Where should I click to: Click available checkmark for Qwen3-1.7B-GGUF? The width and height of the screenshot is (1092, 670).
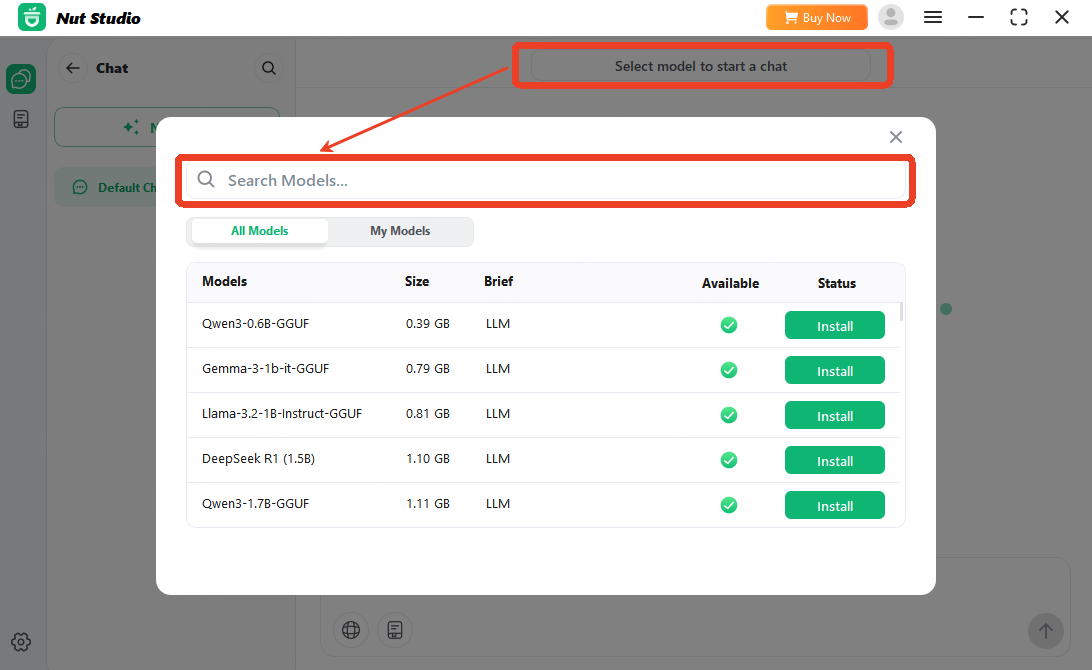(x=729, y=505)
